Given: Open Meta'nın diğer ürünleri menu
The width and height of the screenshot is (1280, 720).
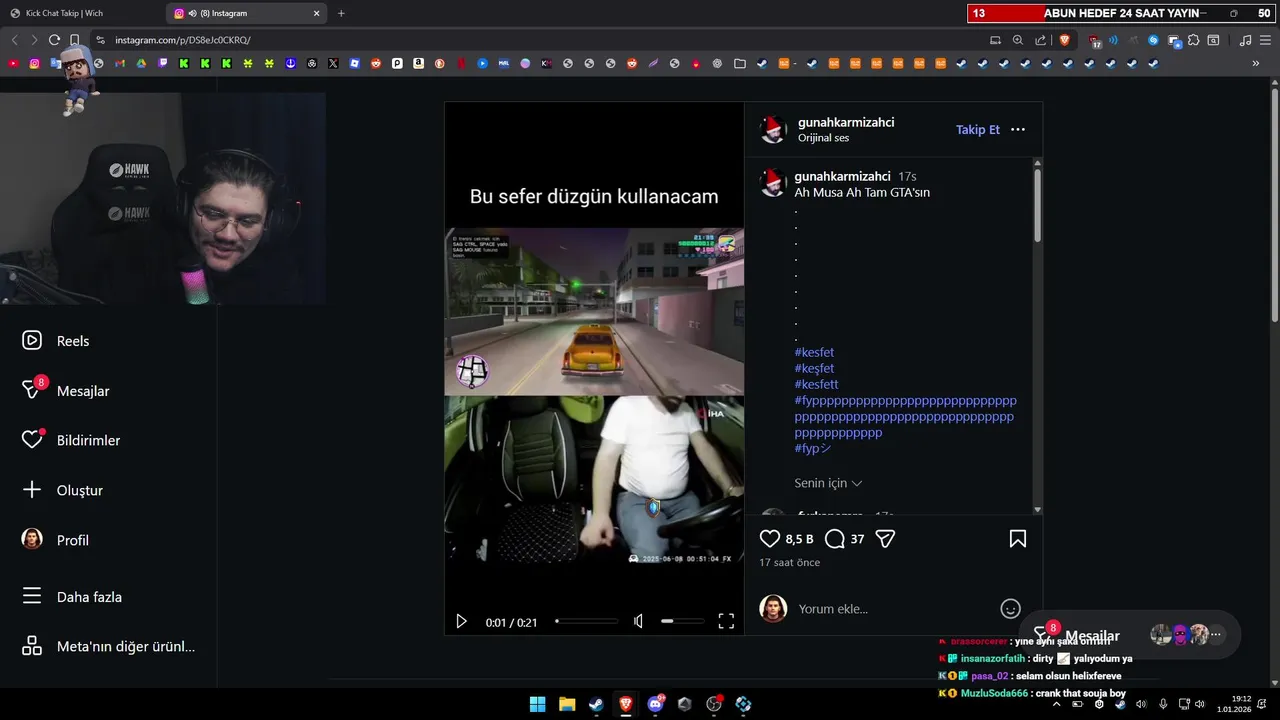Looking at the screenshot, I should coord(108,646).
